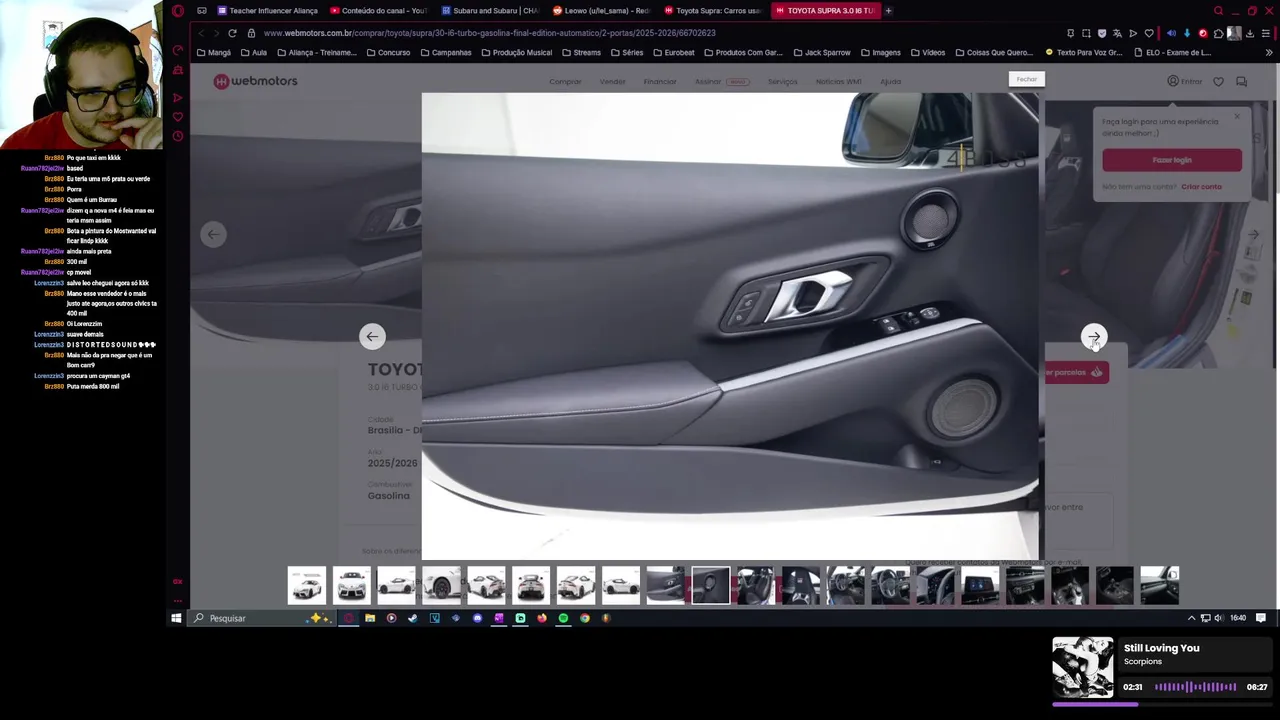Click the Fazer login button

pos(1172,160)
